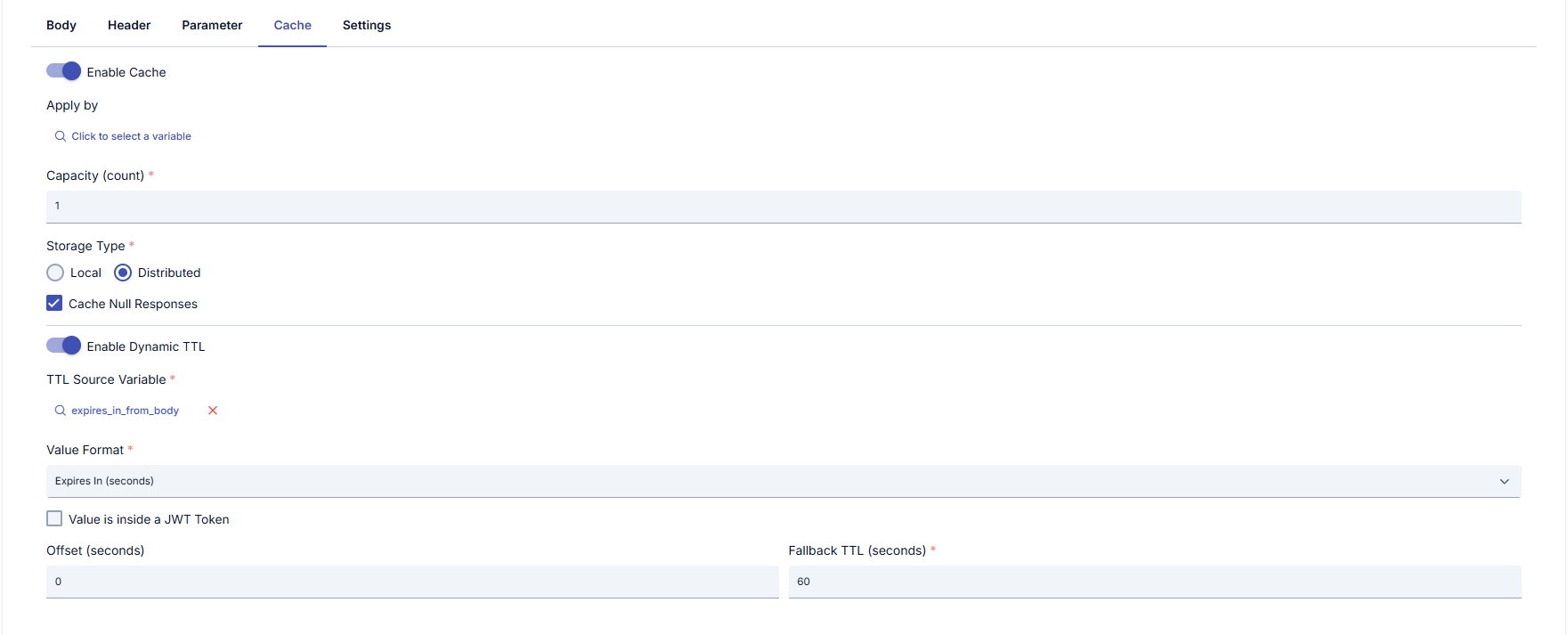Screen dimensions: 1568x635
Task: Open the Value Format dropdown
Action: pos(784,481)
